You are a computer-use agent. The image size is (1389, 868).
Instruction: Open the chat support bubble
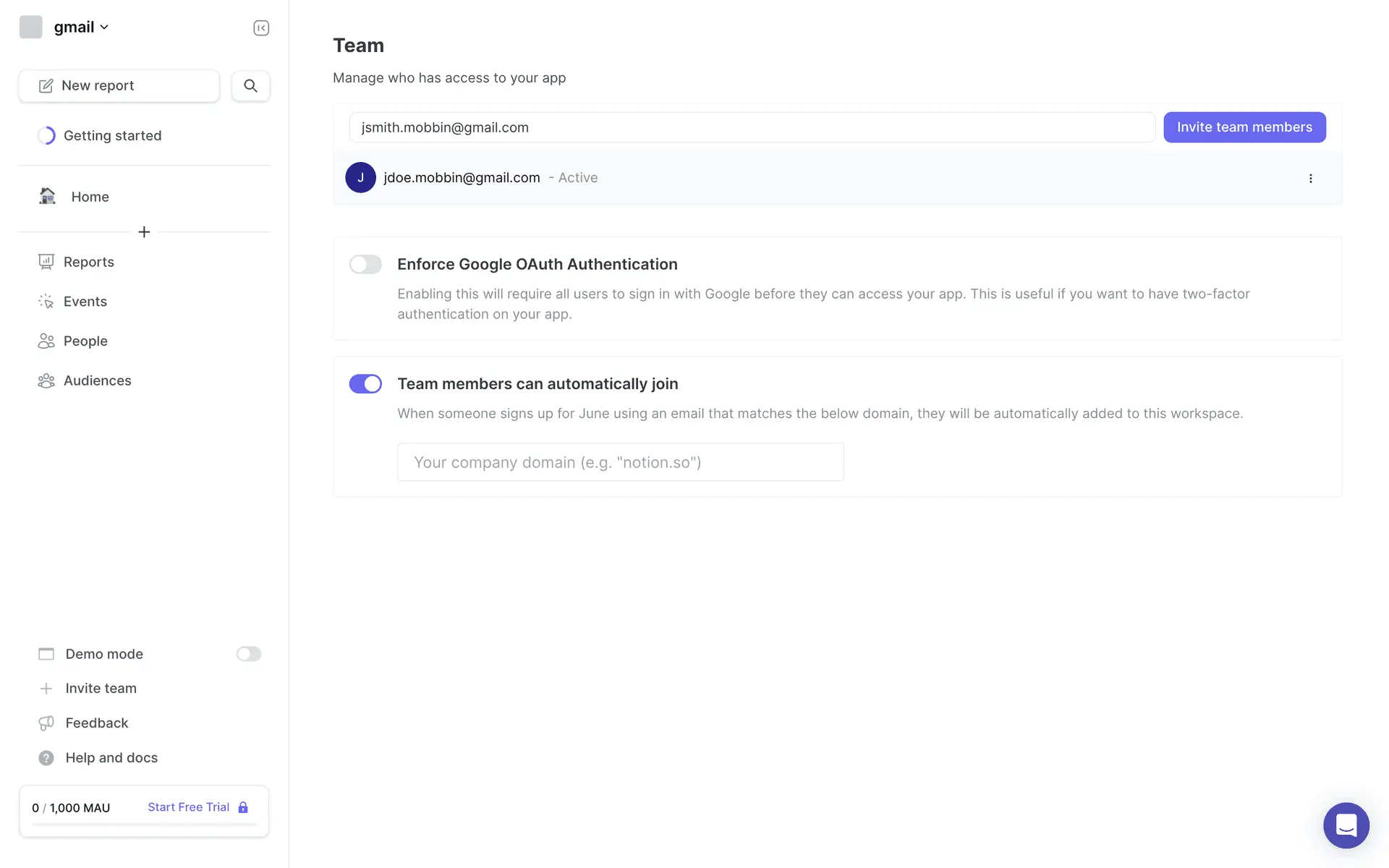pos(1346,825)
